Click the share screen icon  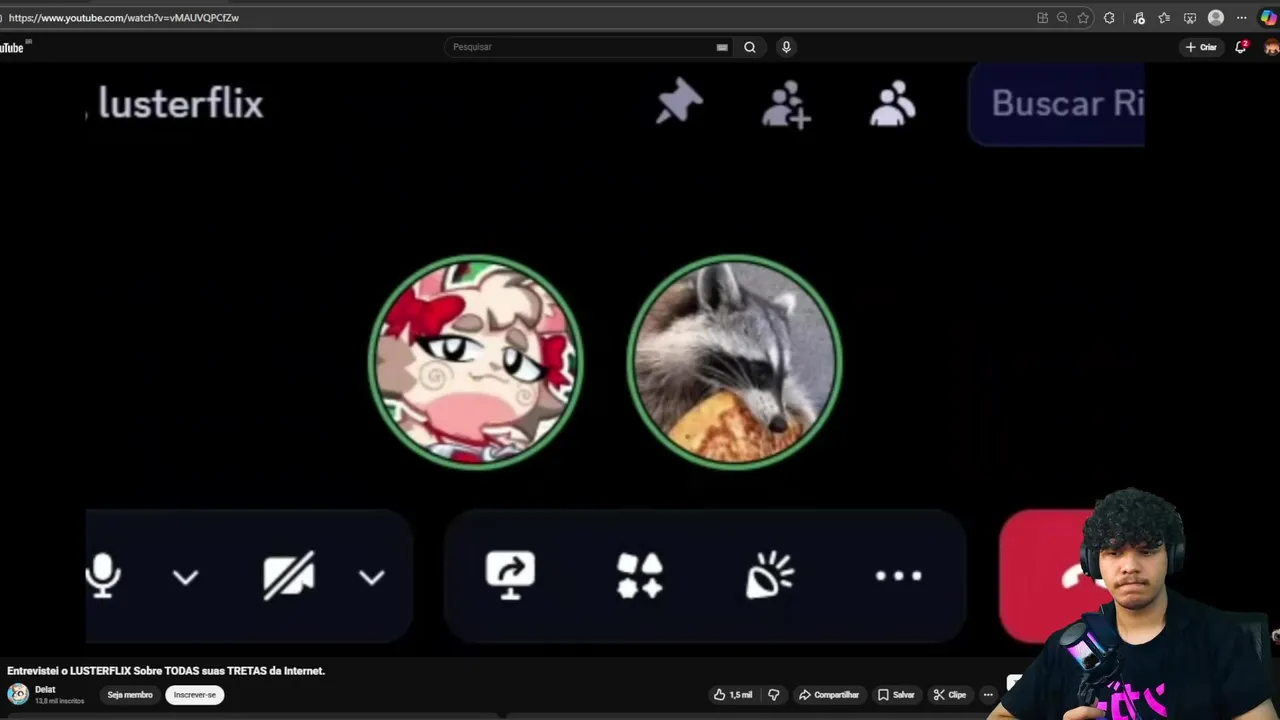click(x=510, y=576)
